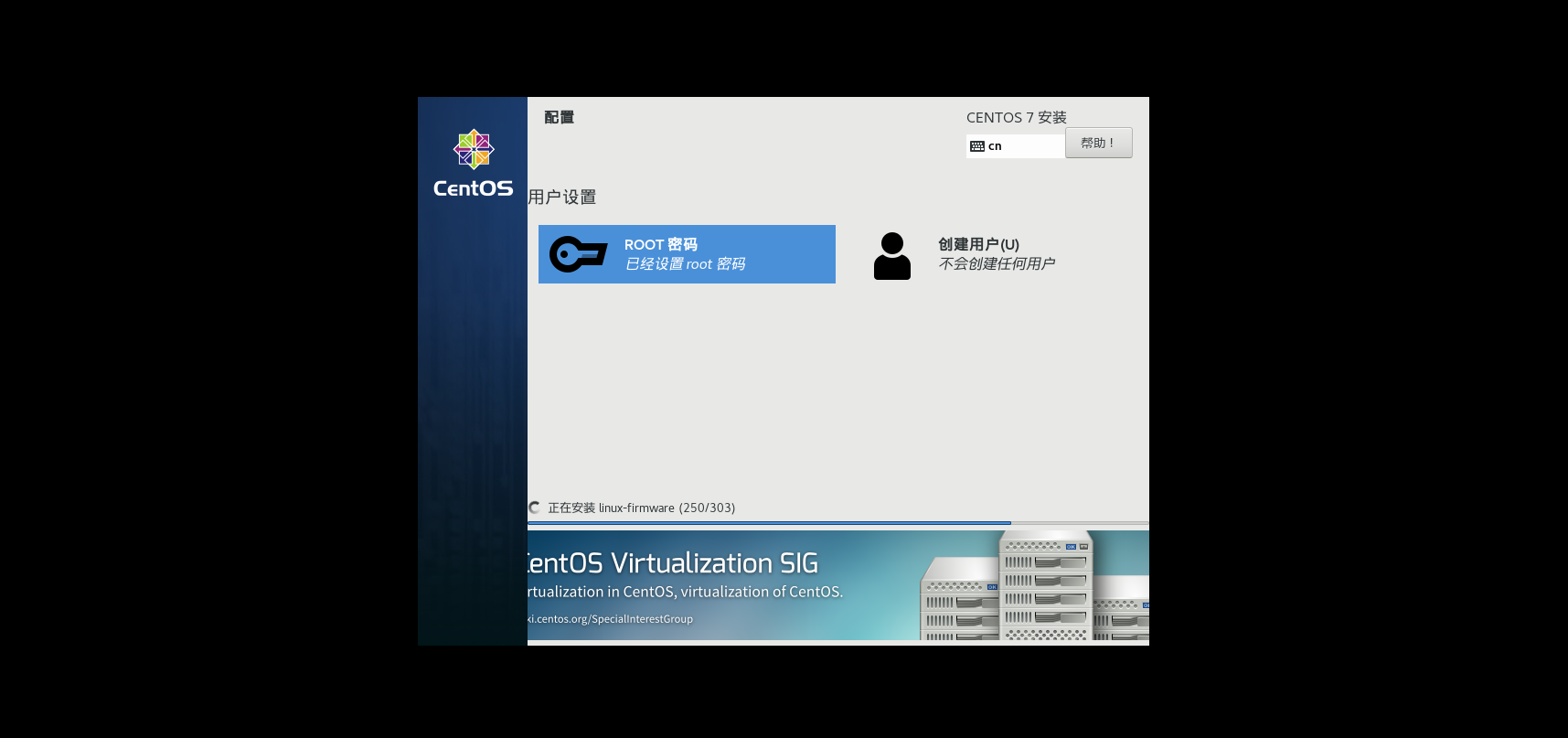Click the centos.org SpecialInterestGroup link in banner
The width and height of the screenshot is (1568, 738).
[x=611, y=619]
